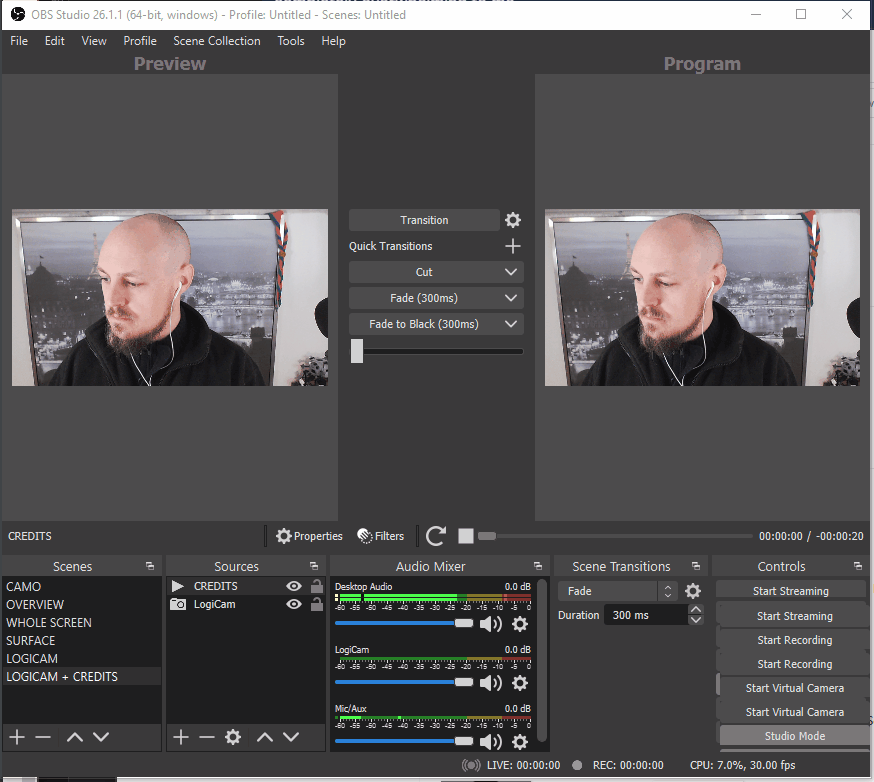Viewport: 874px width, 782px height.
Task: Open Filters for the CREDITS scene
Action: [x=380, y=536]
